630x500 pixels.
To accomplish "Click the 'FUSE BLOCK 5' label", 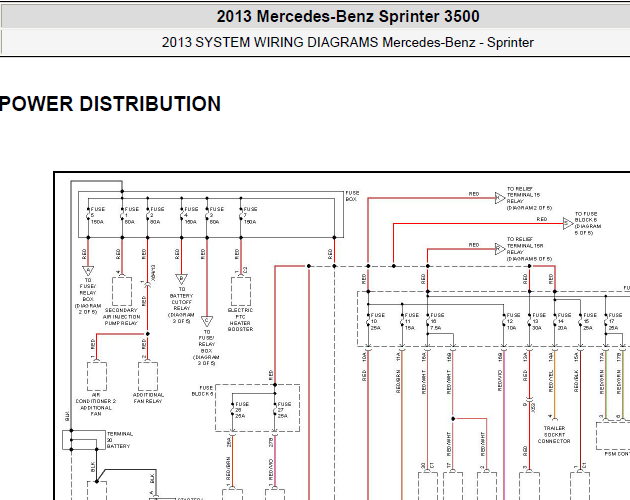I will [203, 391].
